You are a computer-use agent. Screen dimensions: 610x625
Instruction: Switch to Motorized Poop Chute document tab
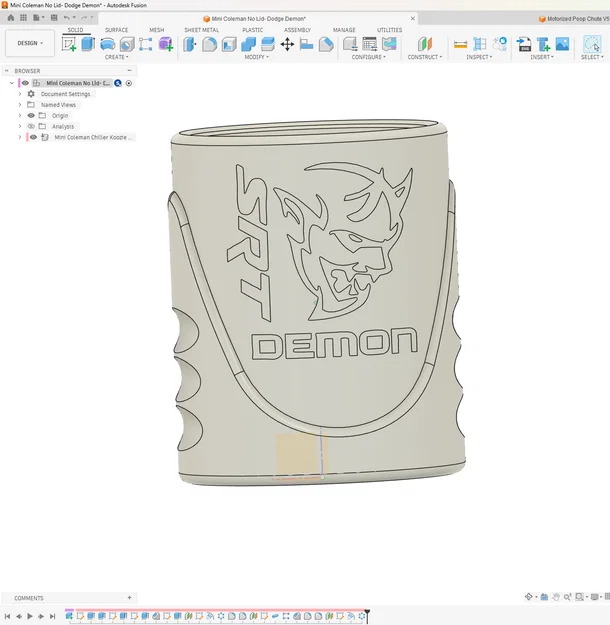pyautogui.click(x=574, y=19)
